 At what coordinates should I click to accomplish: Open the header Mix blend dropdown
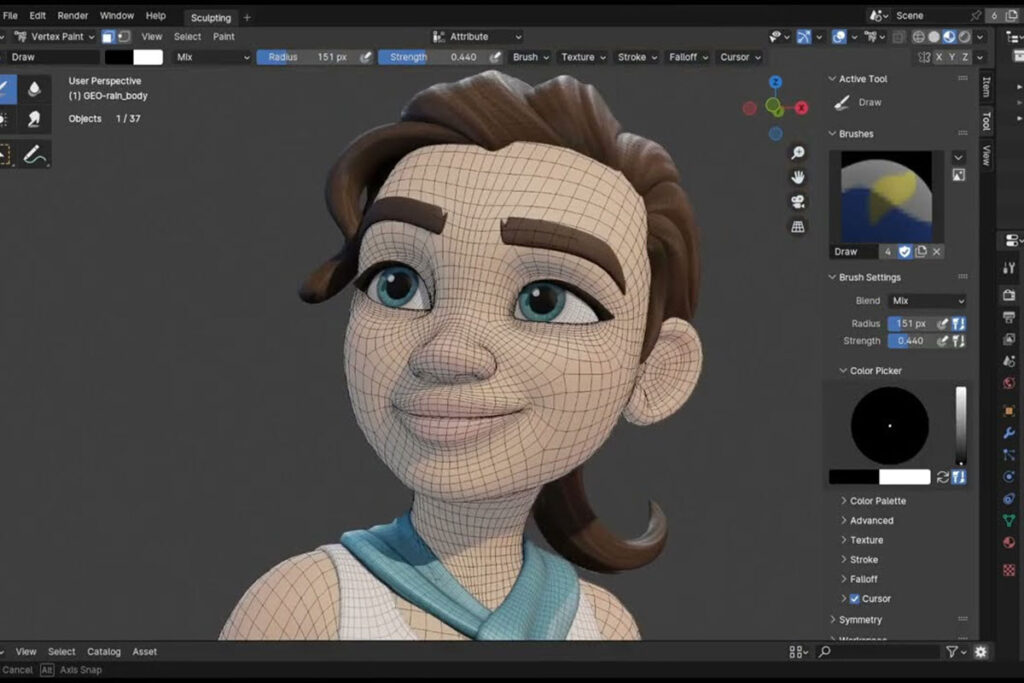point(212,57)
